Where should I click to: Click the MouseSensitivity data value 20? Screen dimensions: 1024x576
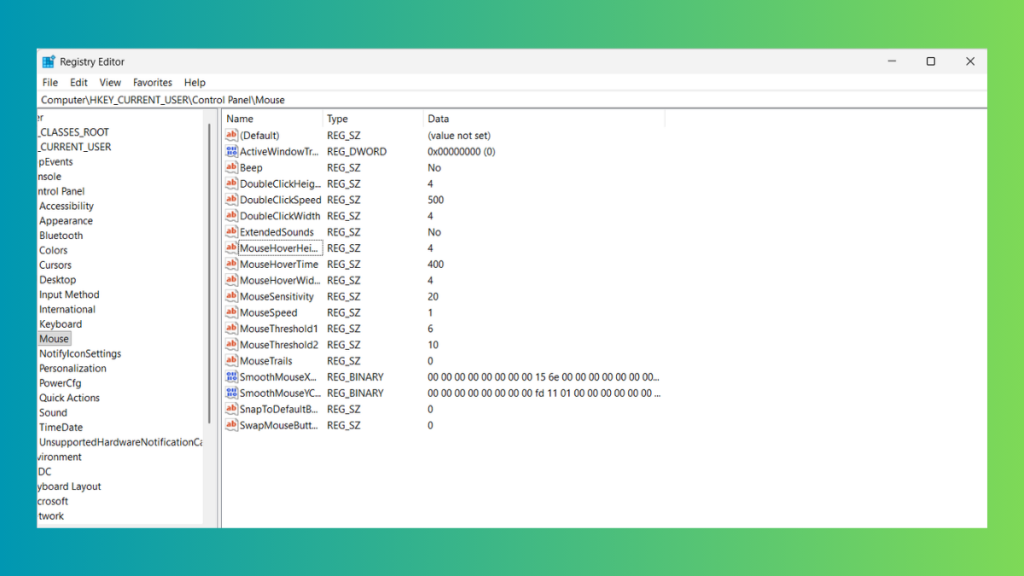point(433,296)
